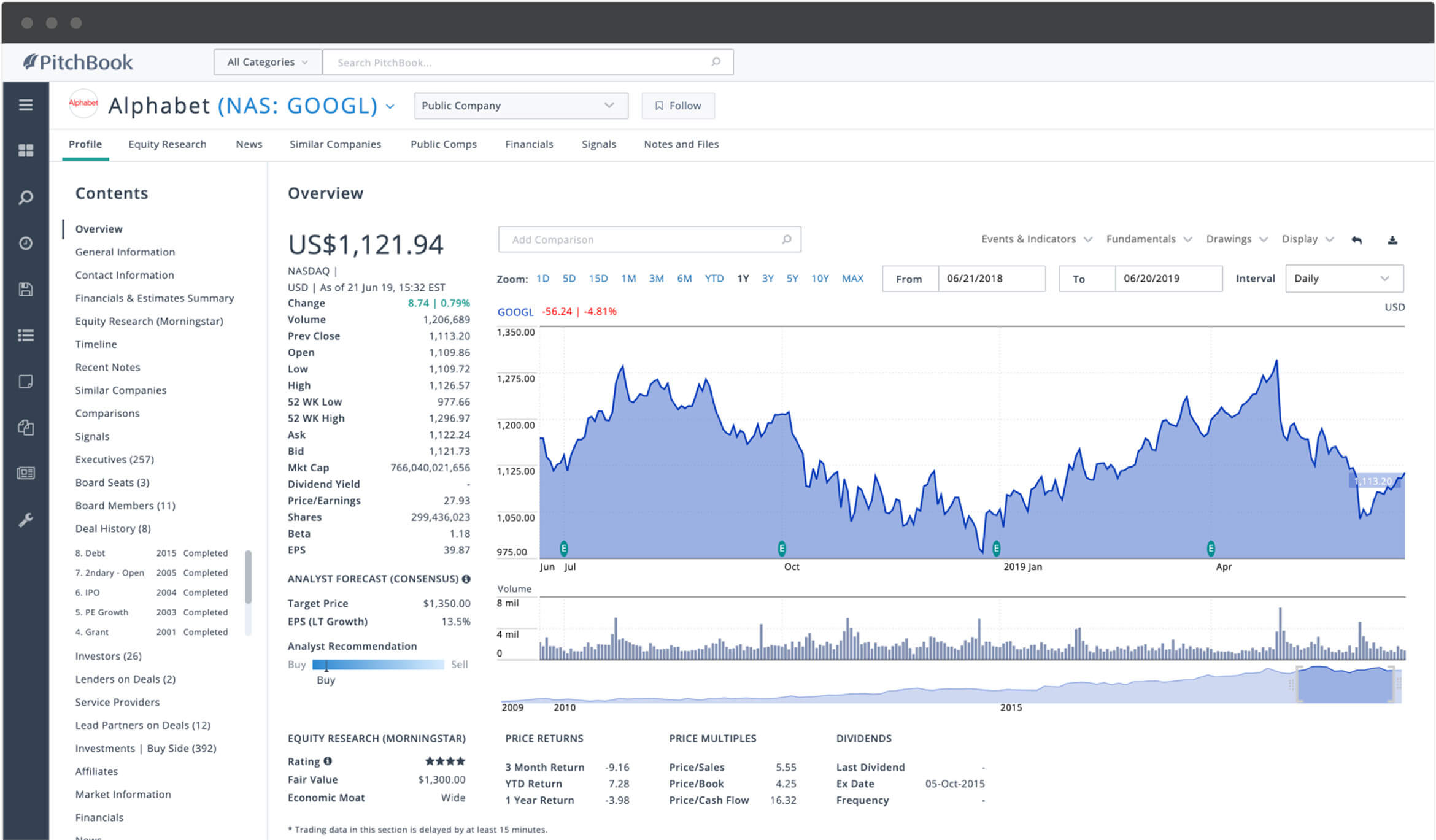Screen dimensions: 1436x840
Task: Open the news newspaper icon in sidebar
Action: click(26, 472)
